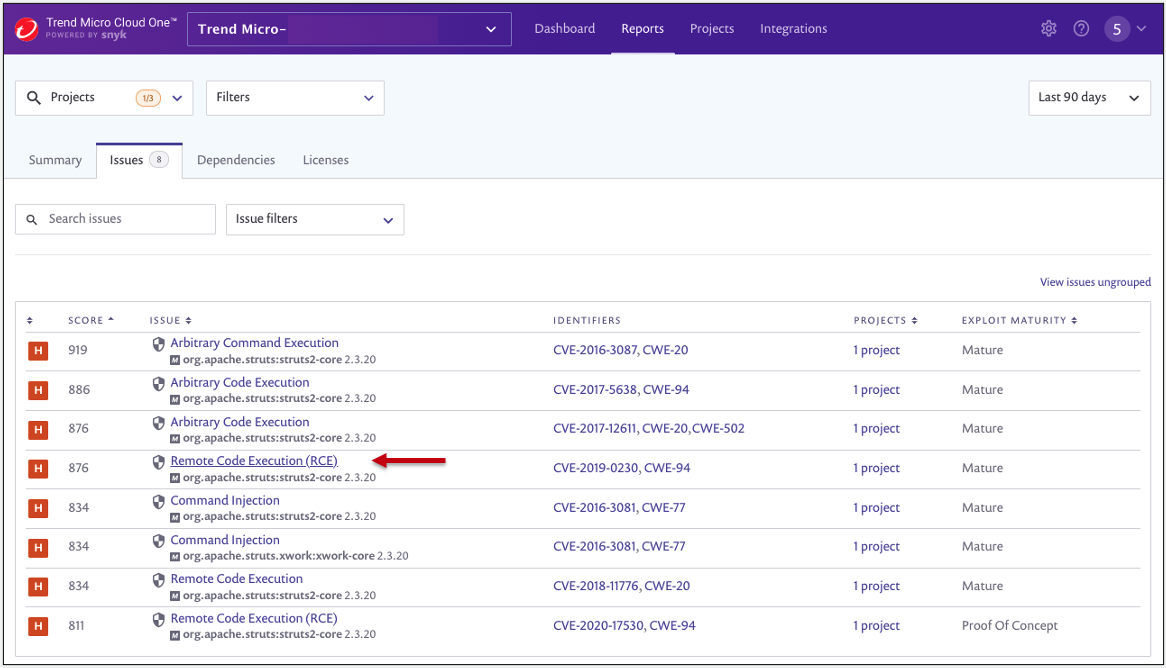Open 1 project link for CVE-2019-0230
Viewport: 1166px width, 668px height.
(876, 469)
